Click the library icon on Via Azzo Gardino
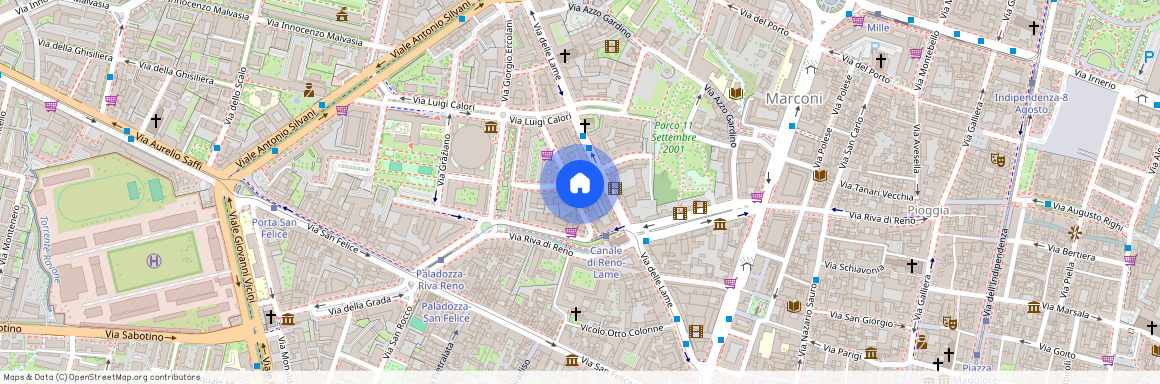Viewport: 1160px width, 384px height. 735,94
